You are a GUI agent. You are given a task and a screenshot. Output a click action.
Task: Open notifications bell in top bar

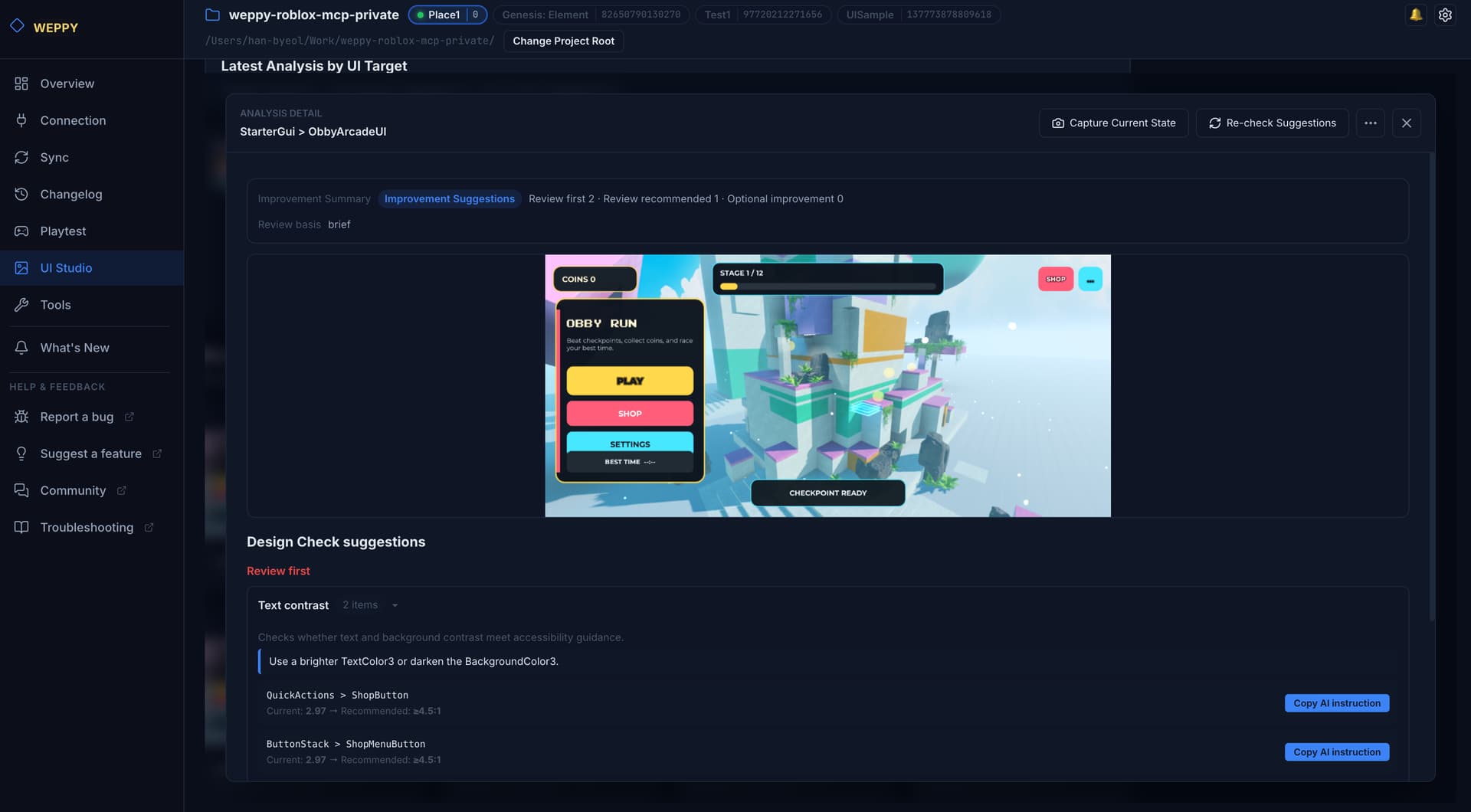tap(1415, 15)
